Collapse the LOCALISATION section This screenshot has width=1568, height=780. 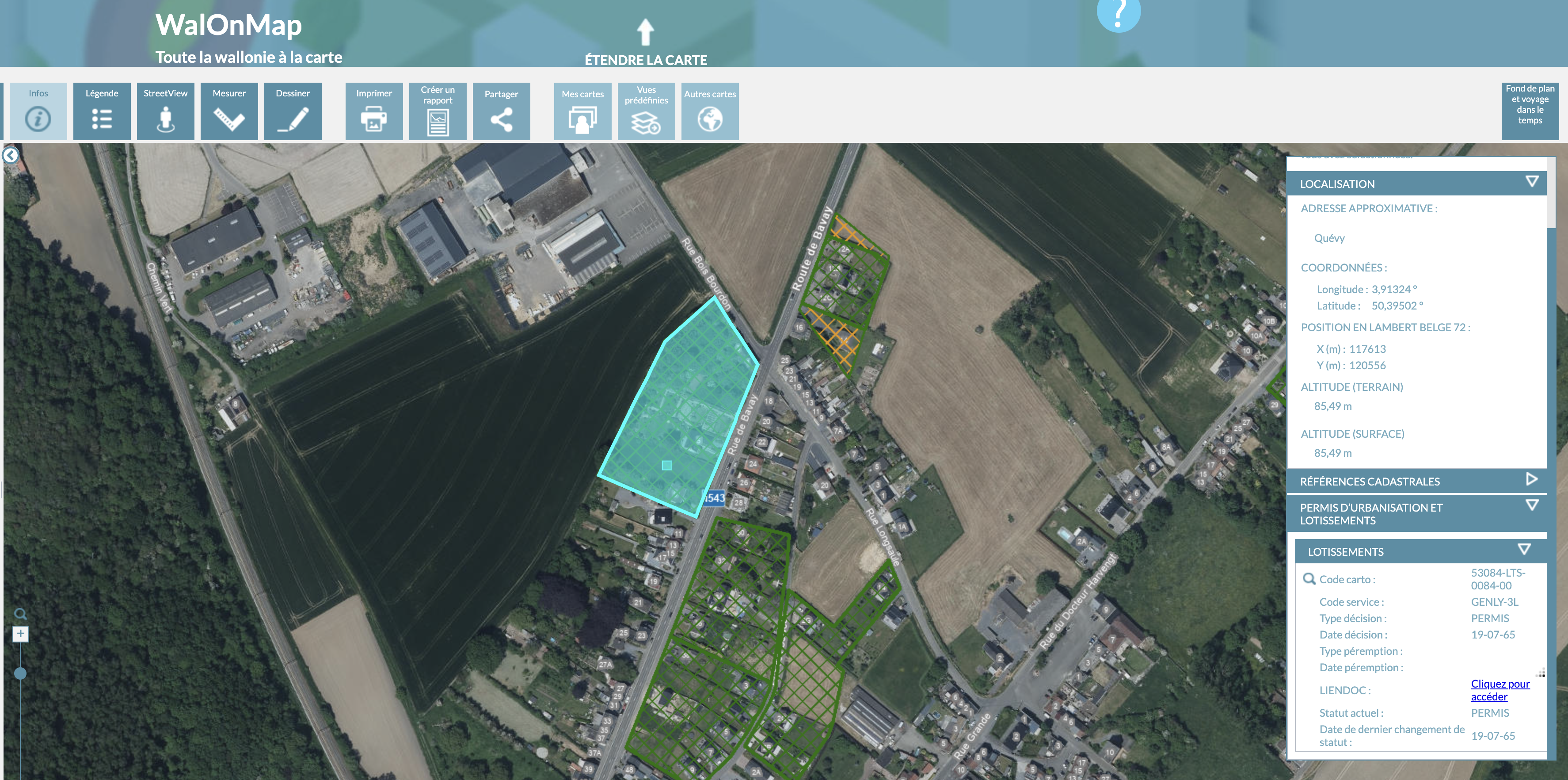pyautogui.click(x=1531, y=181)
